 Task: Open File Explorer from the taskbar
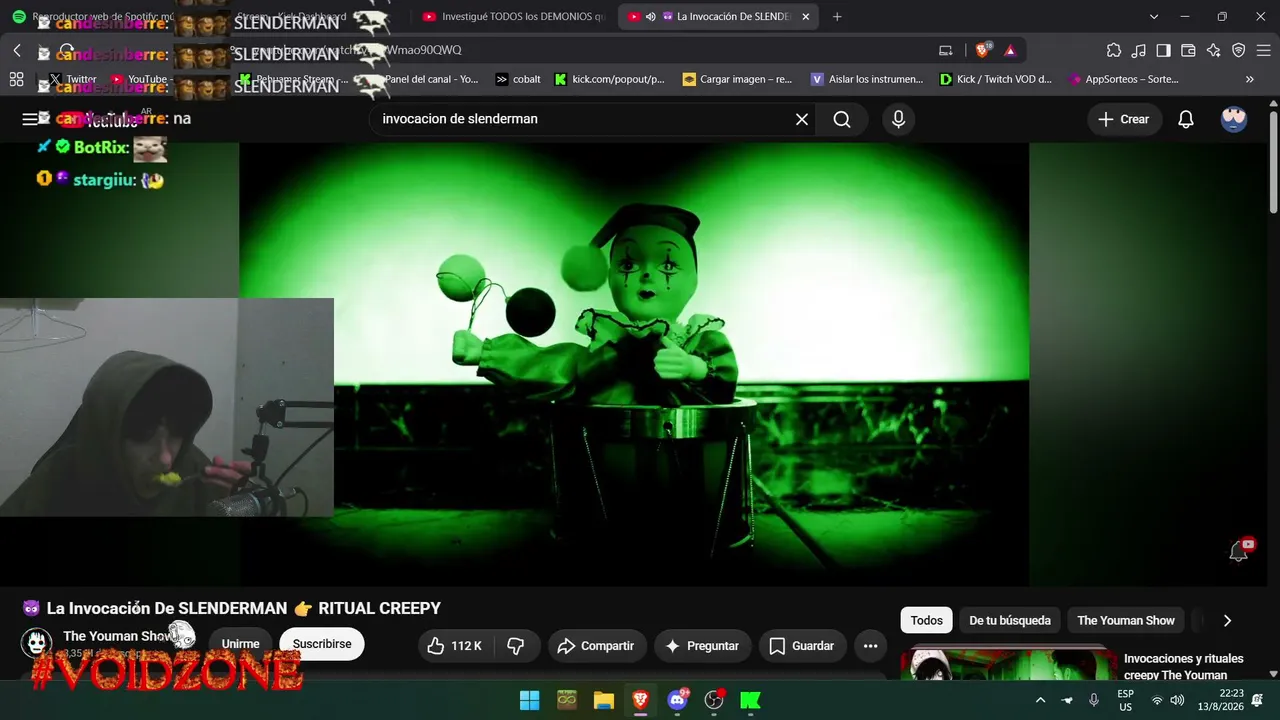pyautogui.click(x=603, y=700)
